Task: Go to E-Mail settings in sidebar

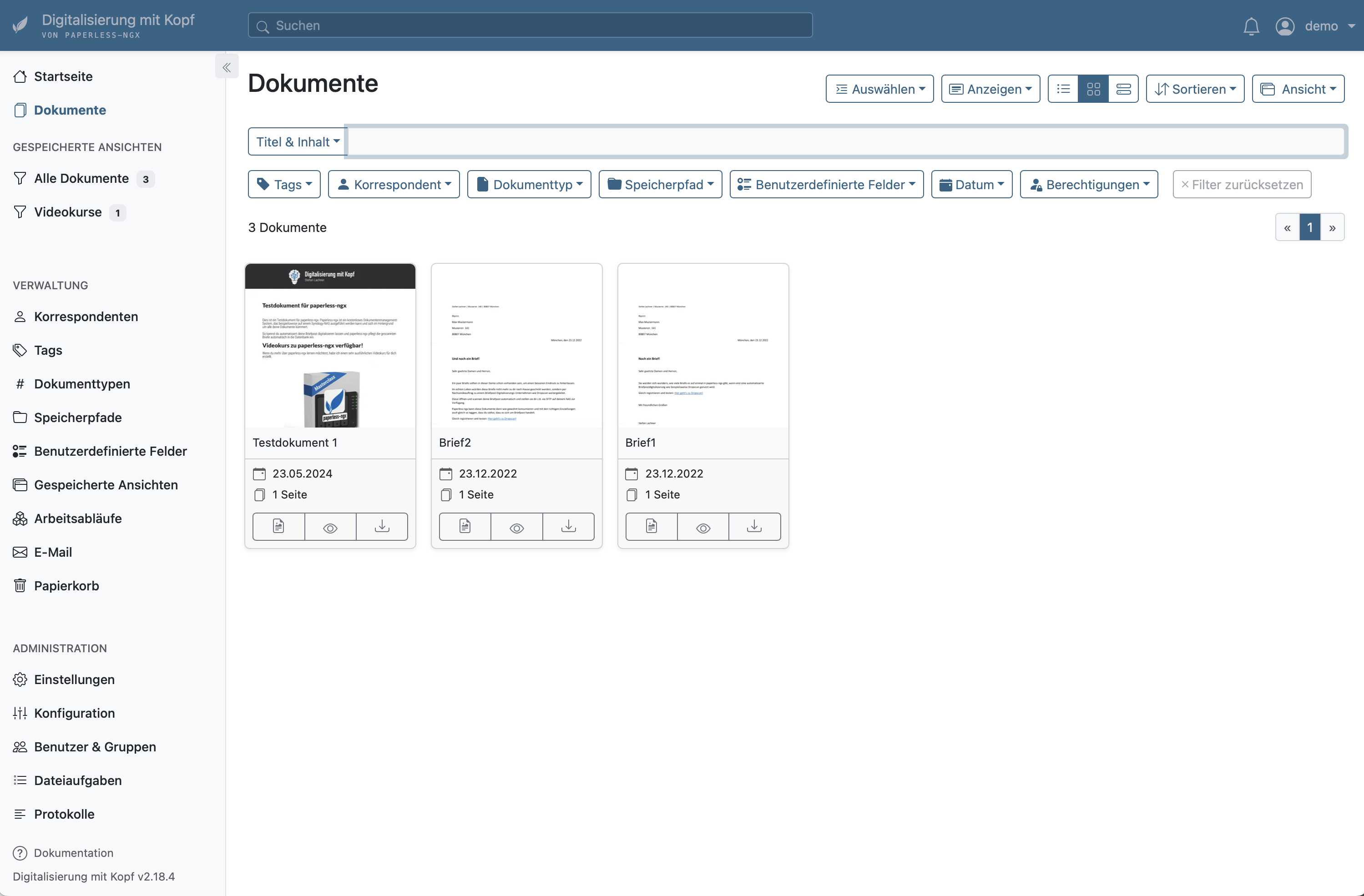Action: tap(53, 552)
